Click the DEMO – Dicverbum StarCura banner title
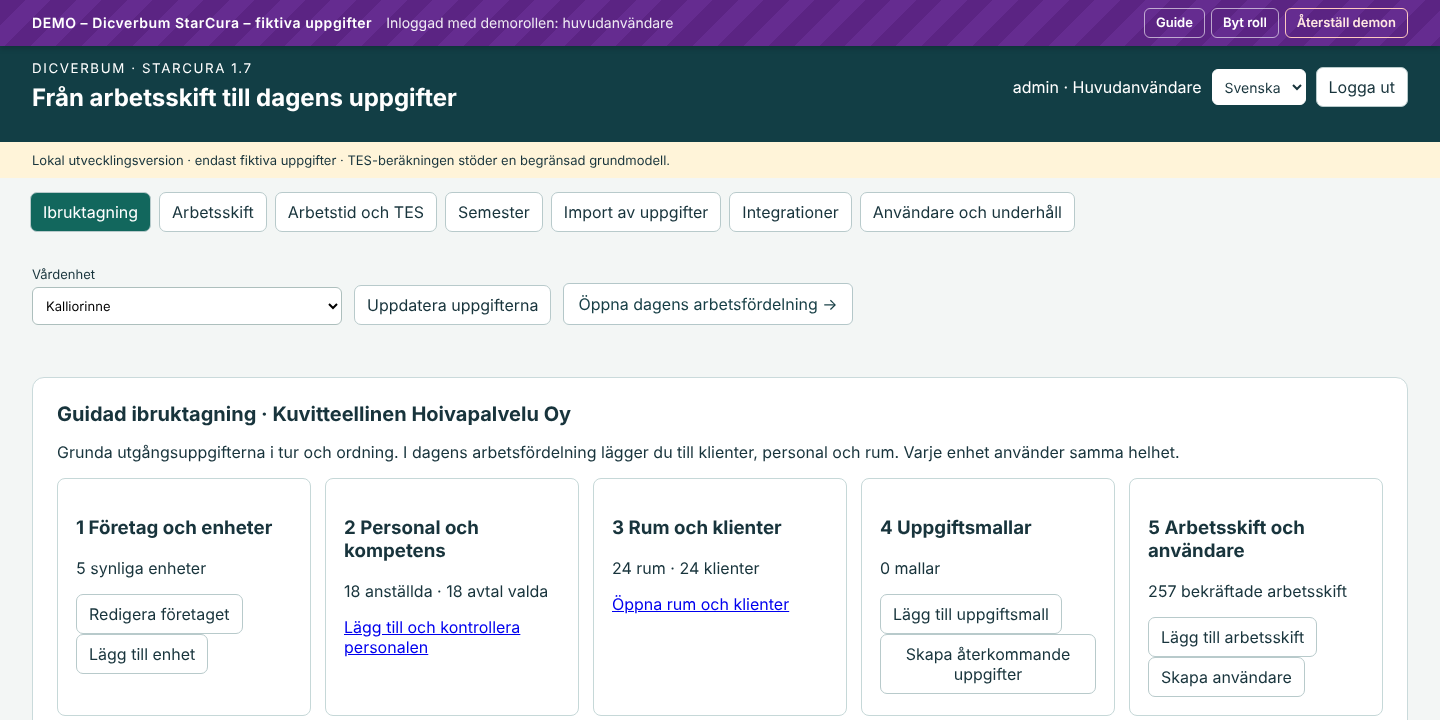 coord(202,23)
